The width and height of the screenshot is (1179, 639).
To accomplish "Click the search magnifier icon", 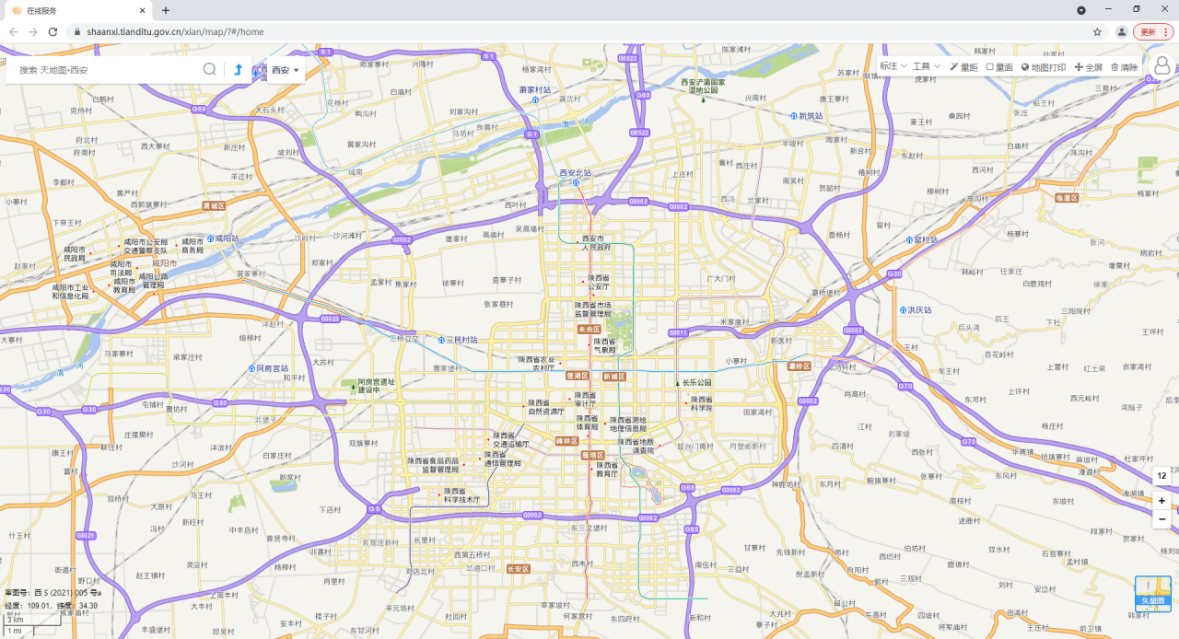I will pos(210,69).
